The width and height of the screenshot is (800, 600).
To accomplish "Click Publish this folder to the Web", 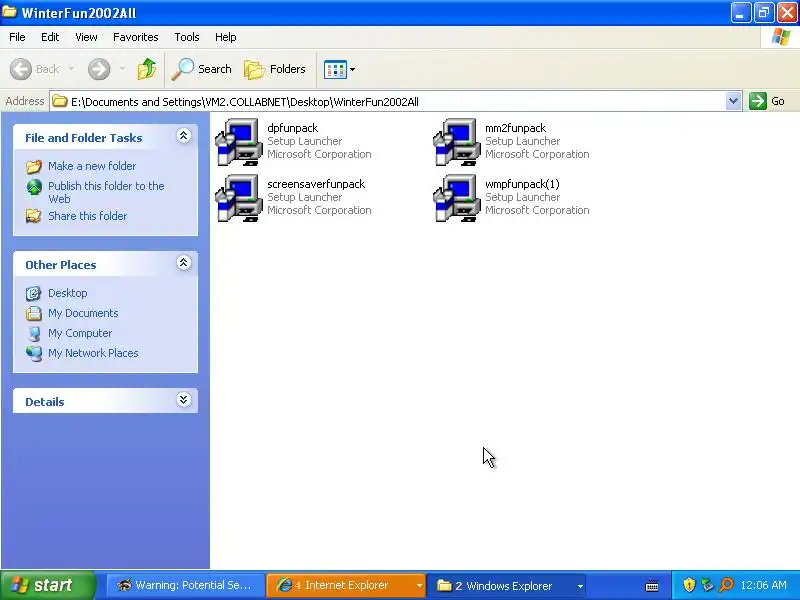I will point(106,192).
